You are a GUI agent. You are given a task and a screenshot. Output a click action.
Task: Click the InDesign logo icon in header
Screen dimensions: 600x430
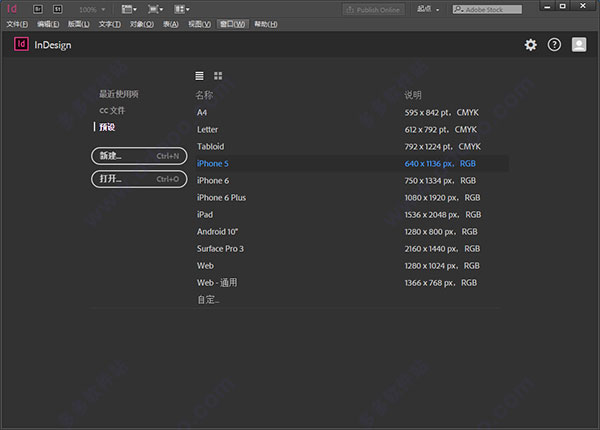tap(21, 44)
